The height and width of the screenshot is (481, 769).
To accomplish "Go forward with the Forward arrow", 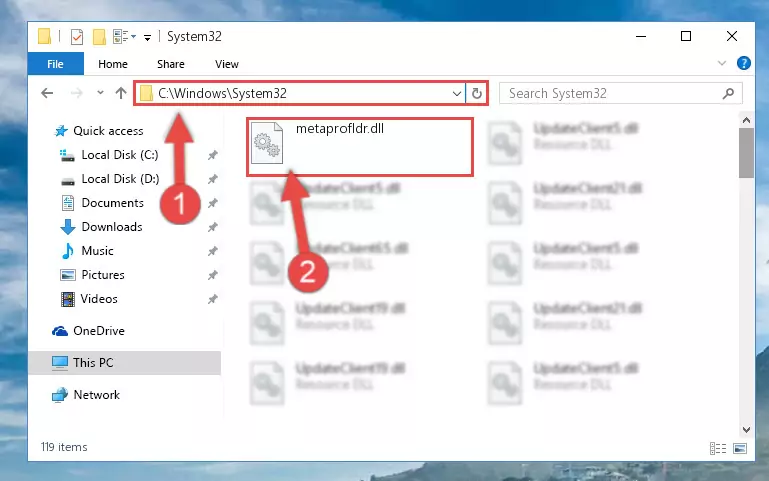I will [77, 93].
